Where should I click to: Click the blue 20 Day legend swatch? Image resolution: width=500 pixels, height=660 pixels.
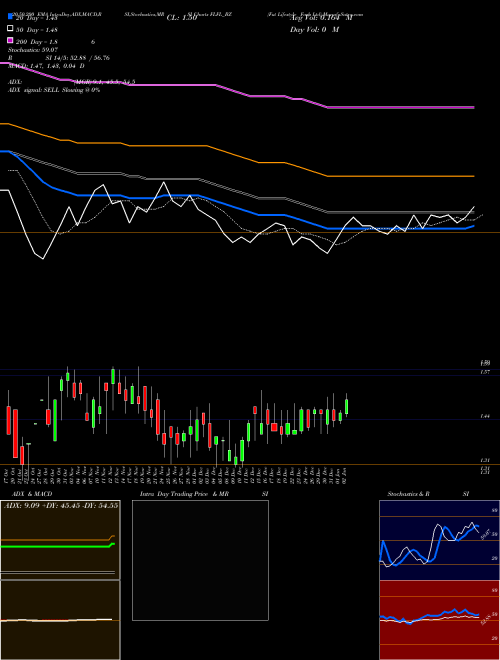[x=11, y=16]
